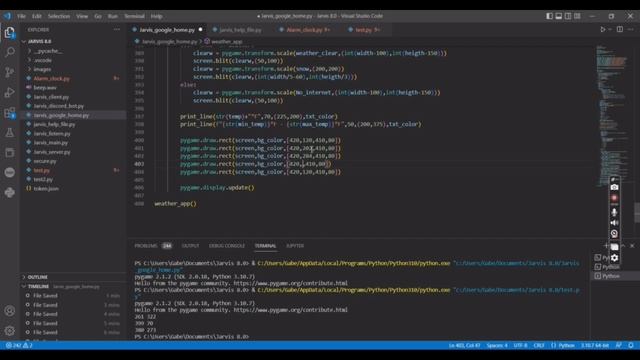Open the feedback icon in status bar
Image resolution: width=640 pixels, height=360 pixels.
619,345
